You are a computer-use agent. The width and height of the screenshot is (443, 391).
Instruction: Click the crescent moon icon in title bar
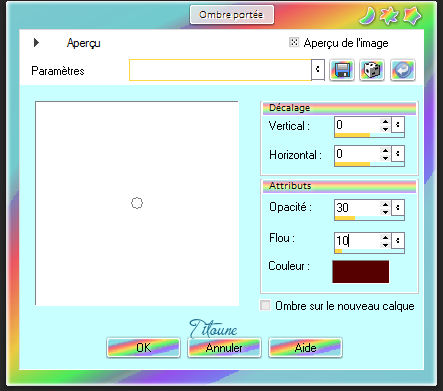[368, 16]
